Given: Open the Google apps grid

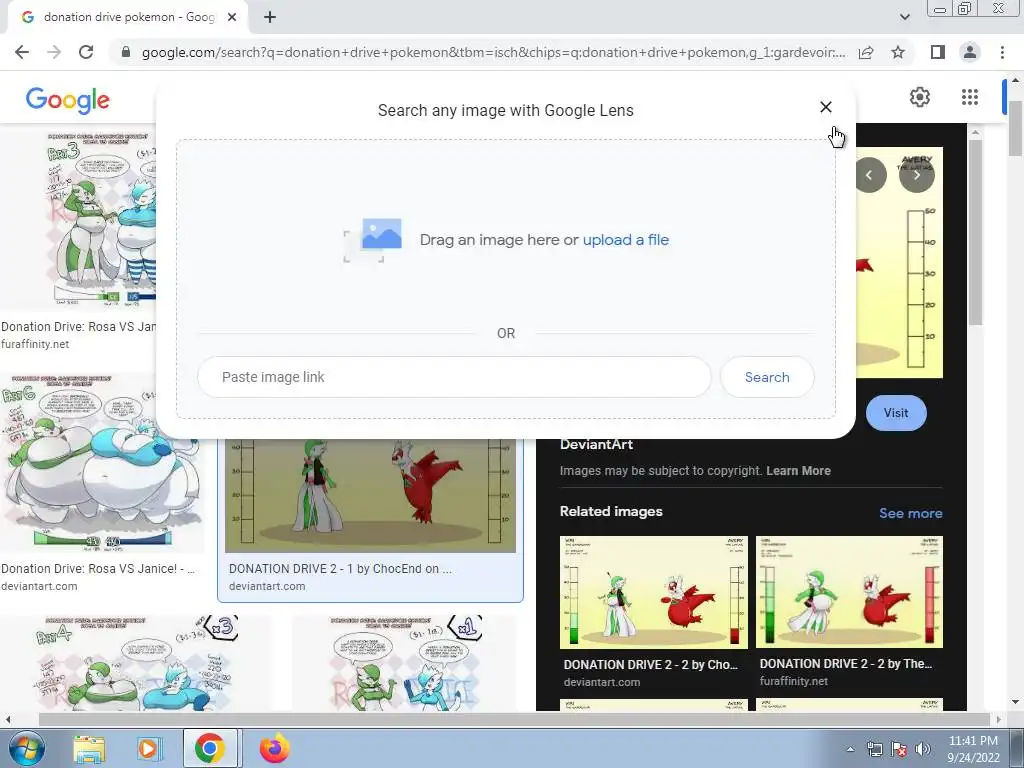Looking at the screenshot, I should [970, 97].
